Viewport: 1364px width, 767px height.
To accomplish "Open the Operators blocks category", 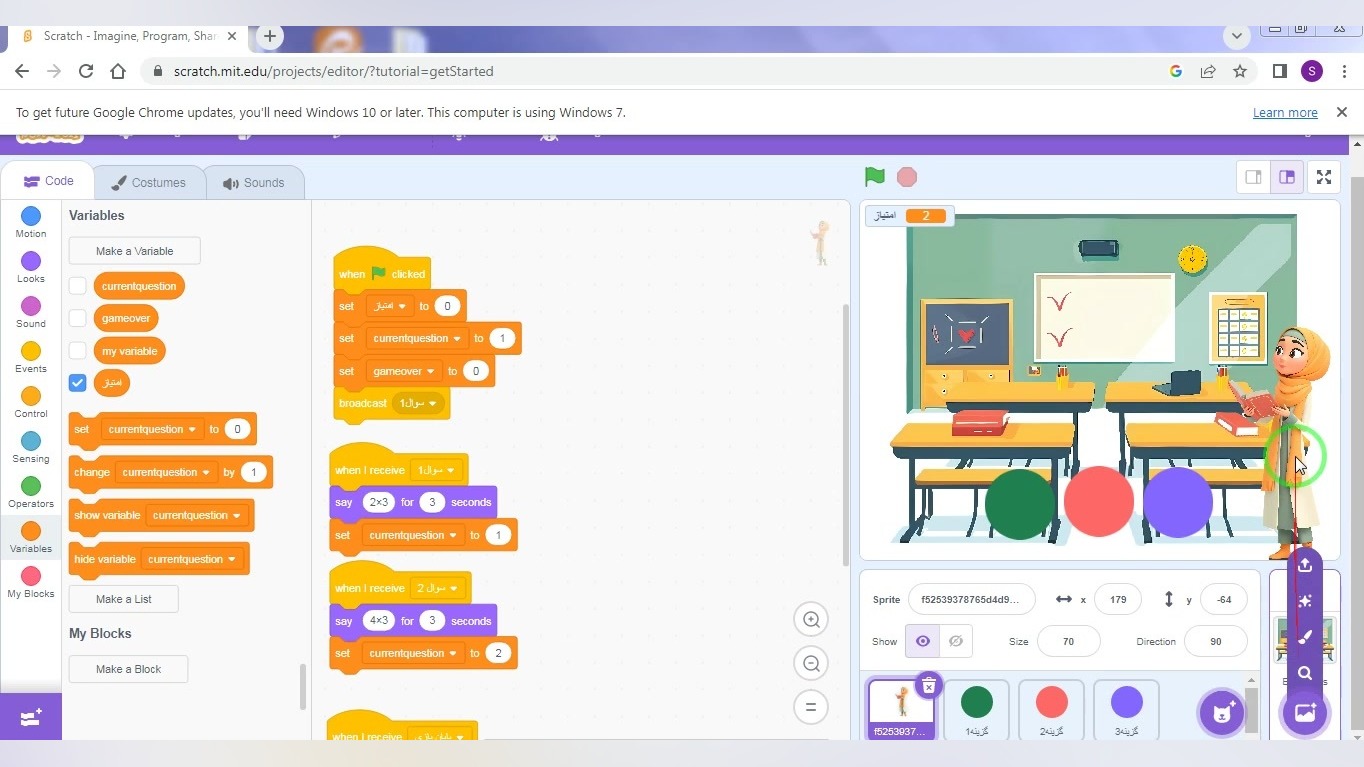I will coord(31,493).
